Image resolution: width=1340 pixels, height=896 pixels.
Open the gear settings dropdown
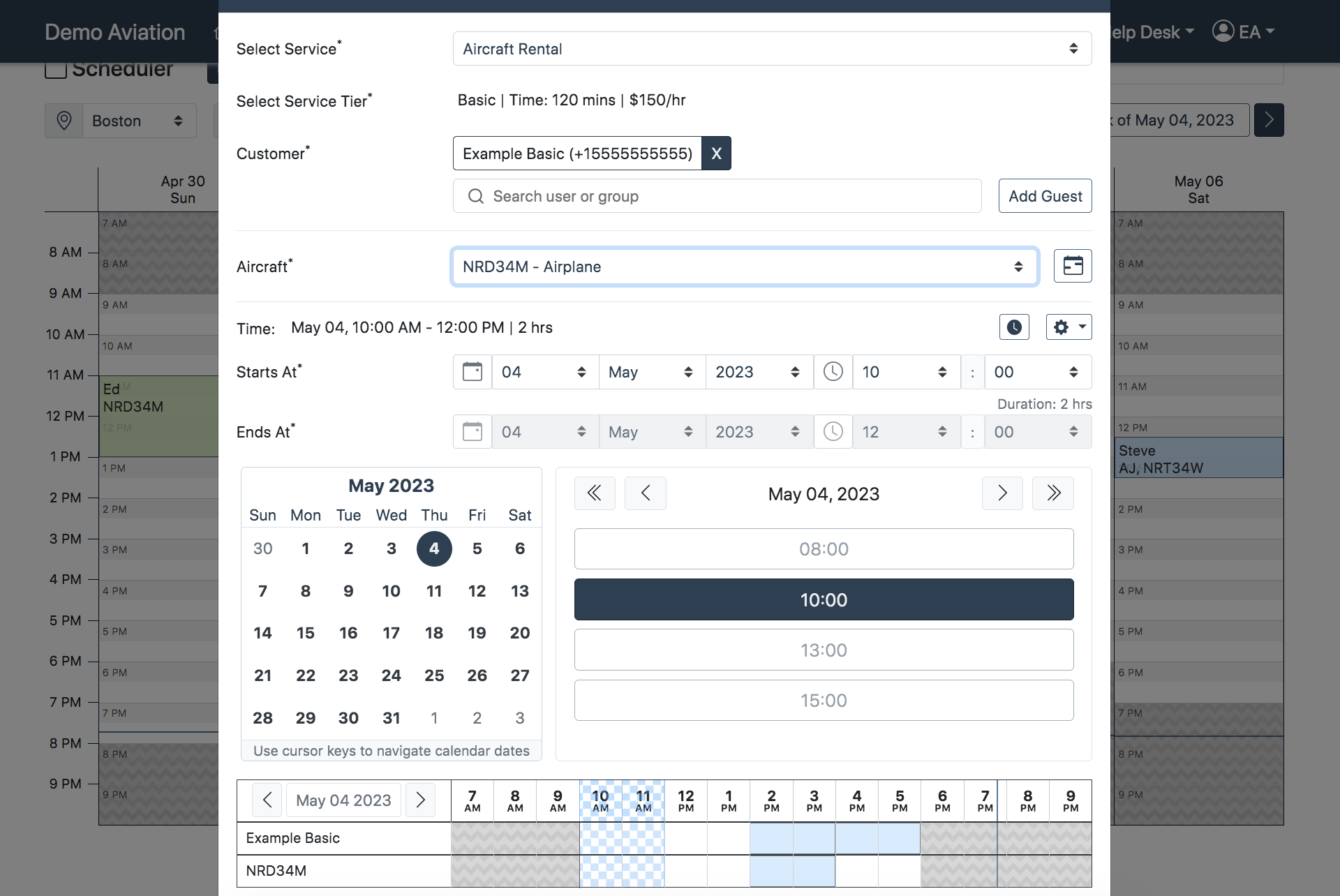[x=1068, y=327]
